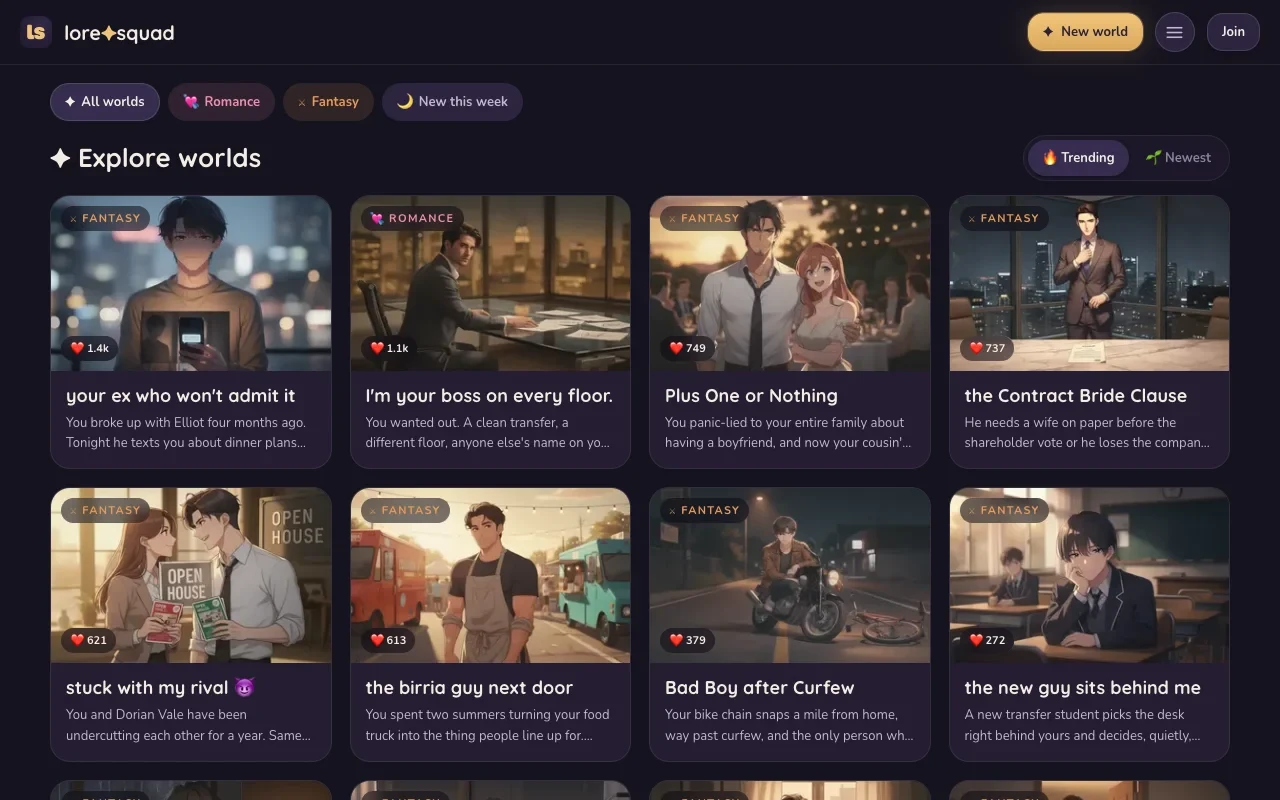This screenshot has width=1280, height=800.
Task: Open 'the new guy sits behind me' image
Action: [x=1089, y=575]
